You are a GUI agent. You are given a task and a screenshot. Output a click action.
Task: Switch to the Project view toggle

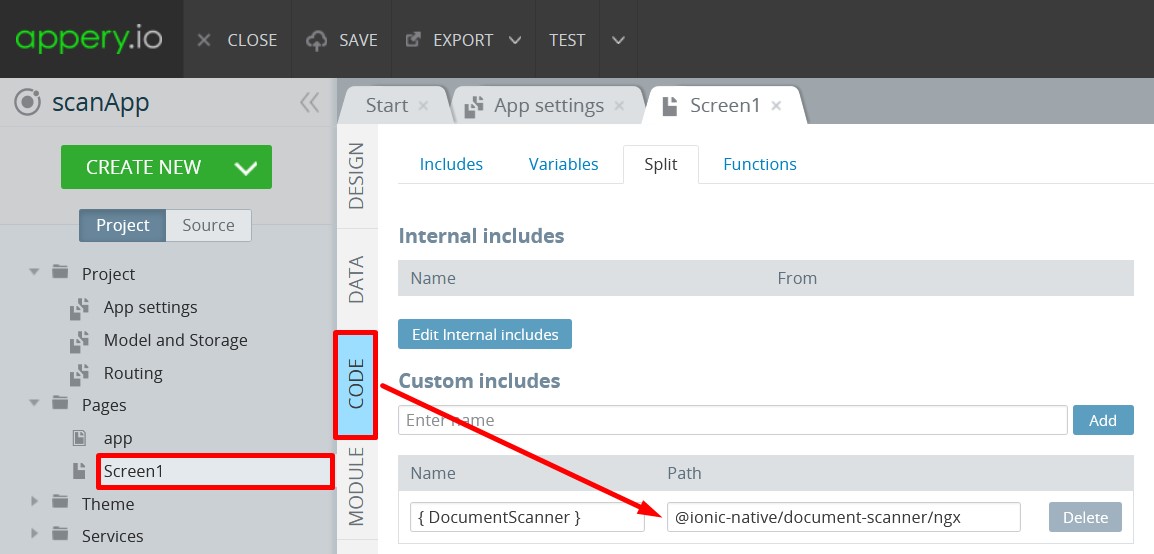click(122, 225)
